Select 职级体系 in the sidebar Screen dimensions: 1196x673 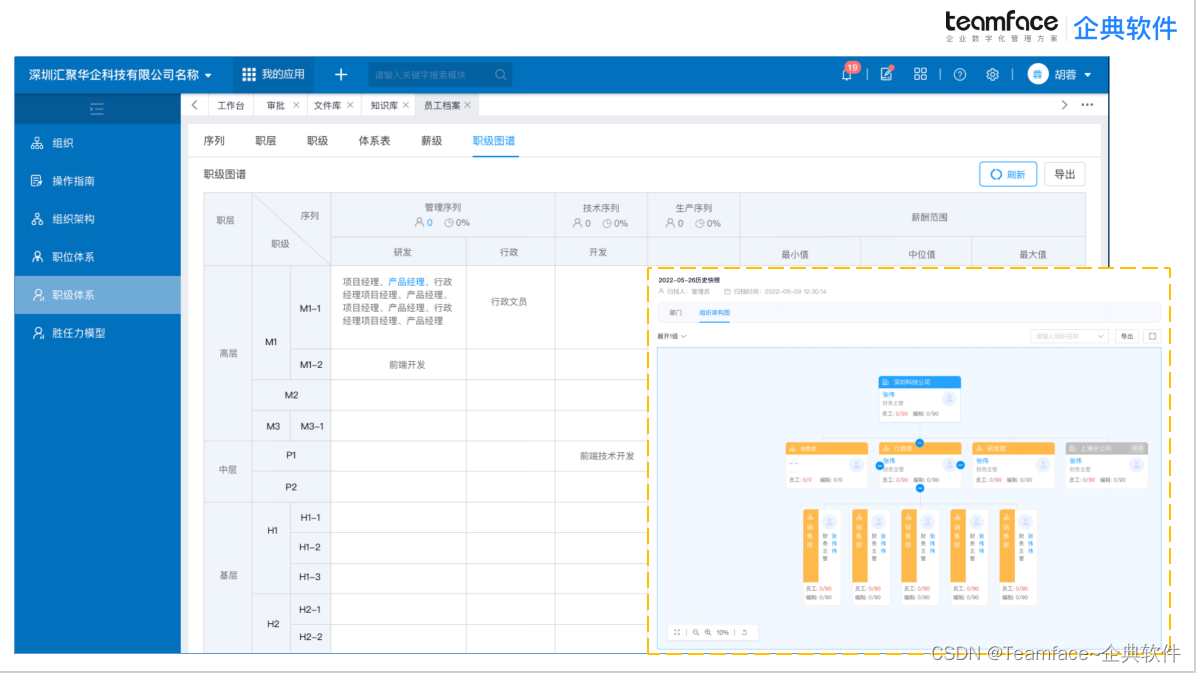(98, 295)
